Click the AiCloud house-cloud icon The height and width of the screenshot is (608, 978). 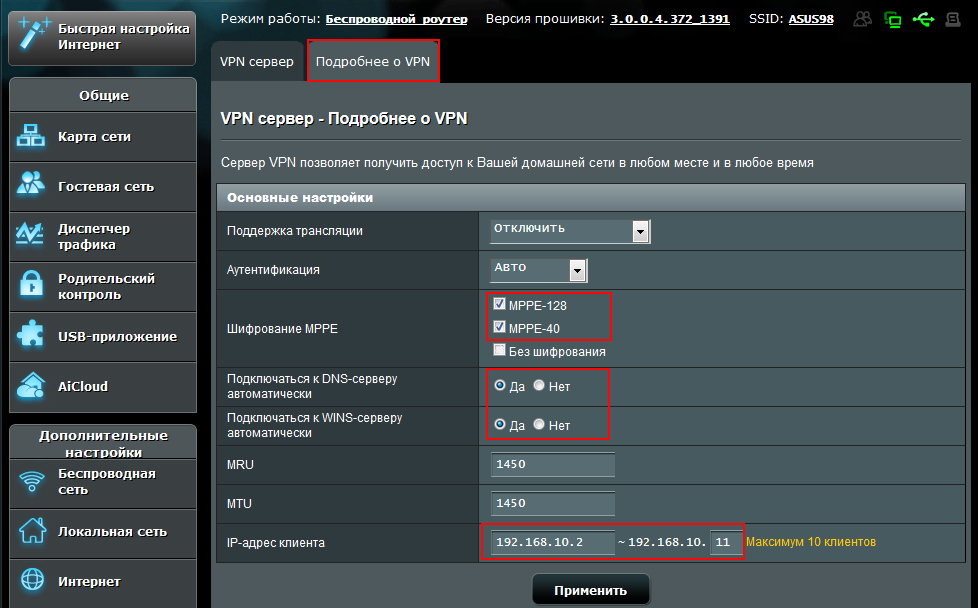click(31, 385)
